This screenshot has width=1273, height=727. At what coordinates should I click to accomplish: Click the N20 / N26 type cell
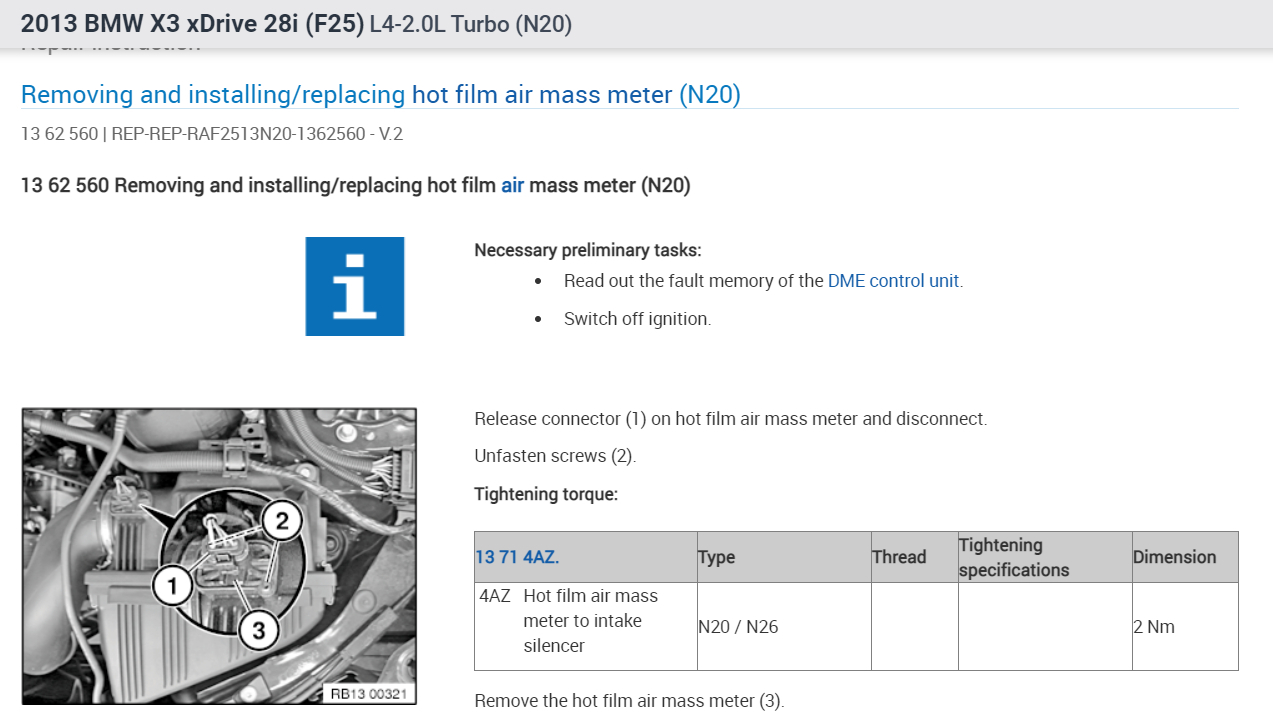[738, 627]
